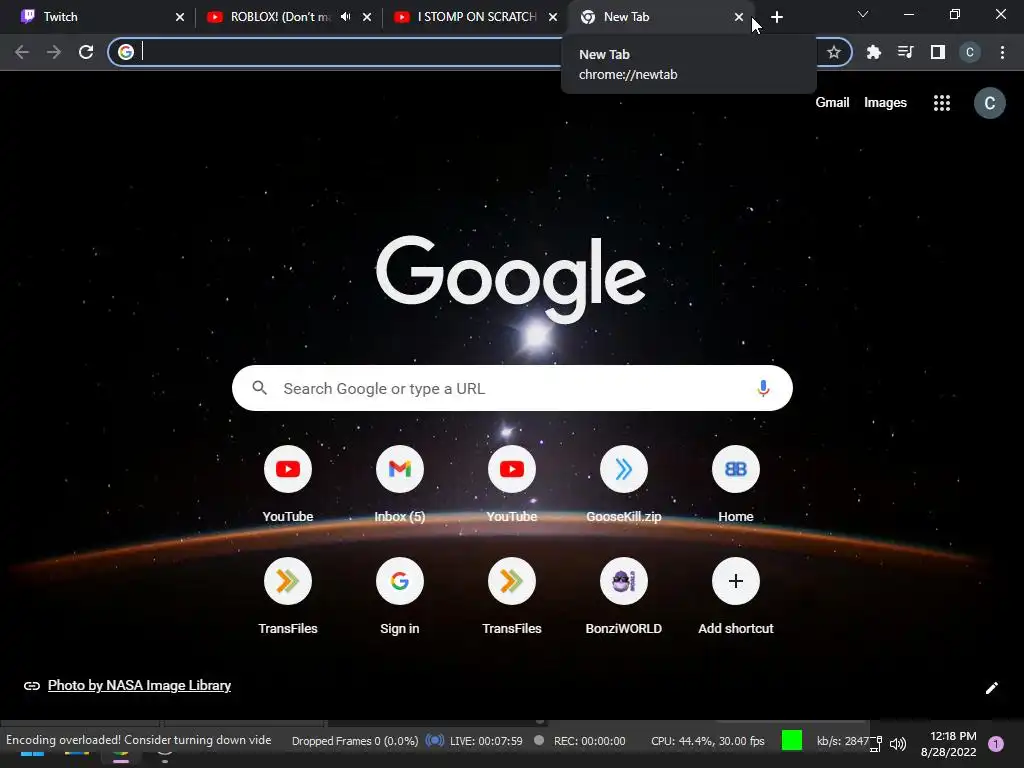The image size is (1024, 768).
Task: Open the second YouTube shortcut next to GooseKill.zip
Action: tap(511, 484)
